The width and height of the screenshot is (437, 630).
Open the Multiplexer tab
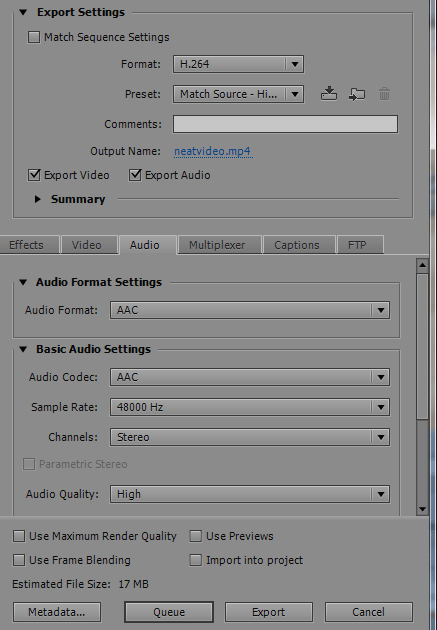click(217, 245)
